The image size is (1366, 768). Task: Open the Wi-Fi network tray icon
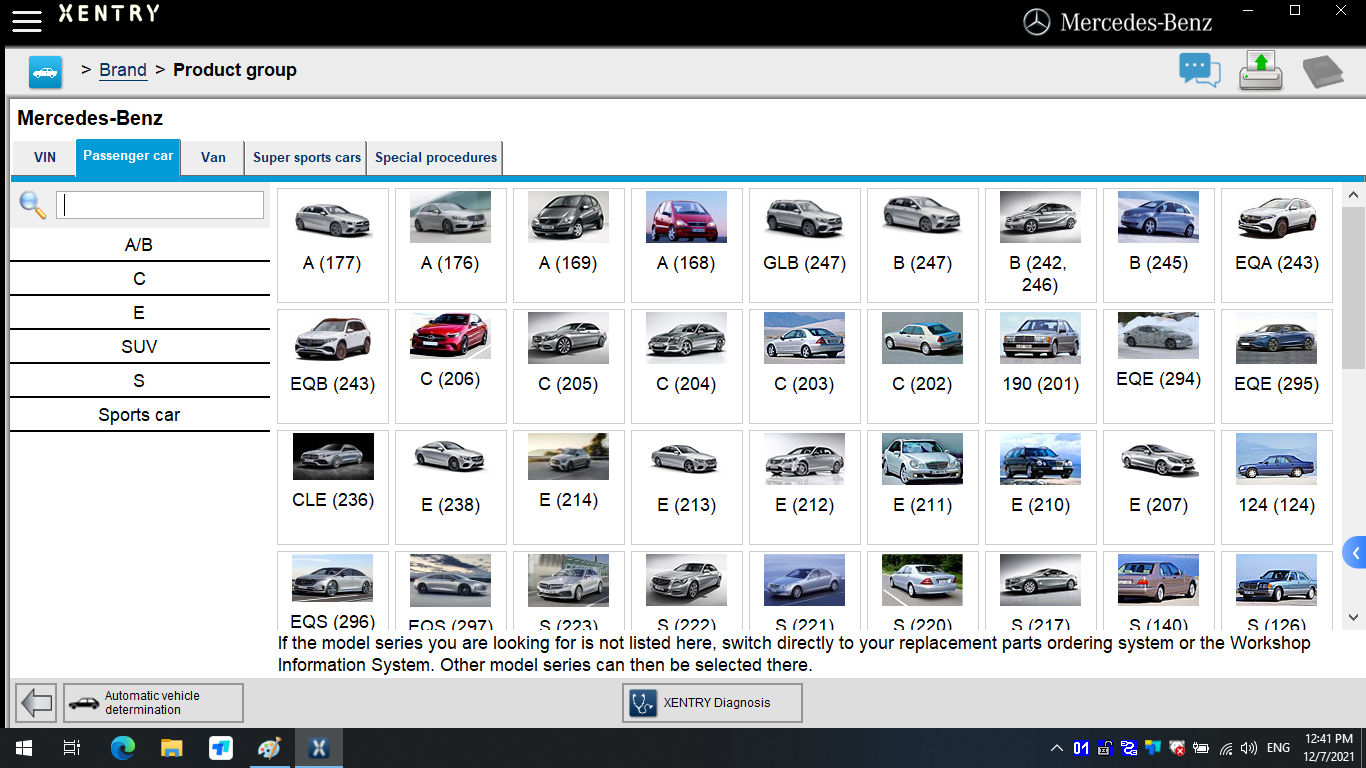point(1225,748)
